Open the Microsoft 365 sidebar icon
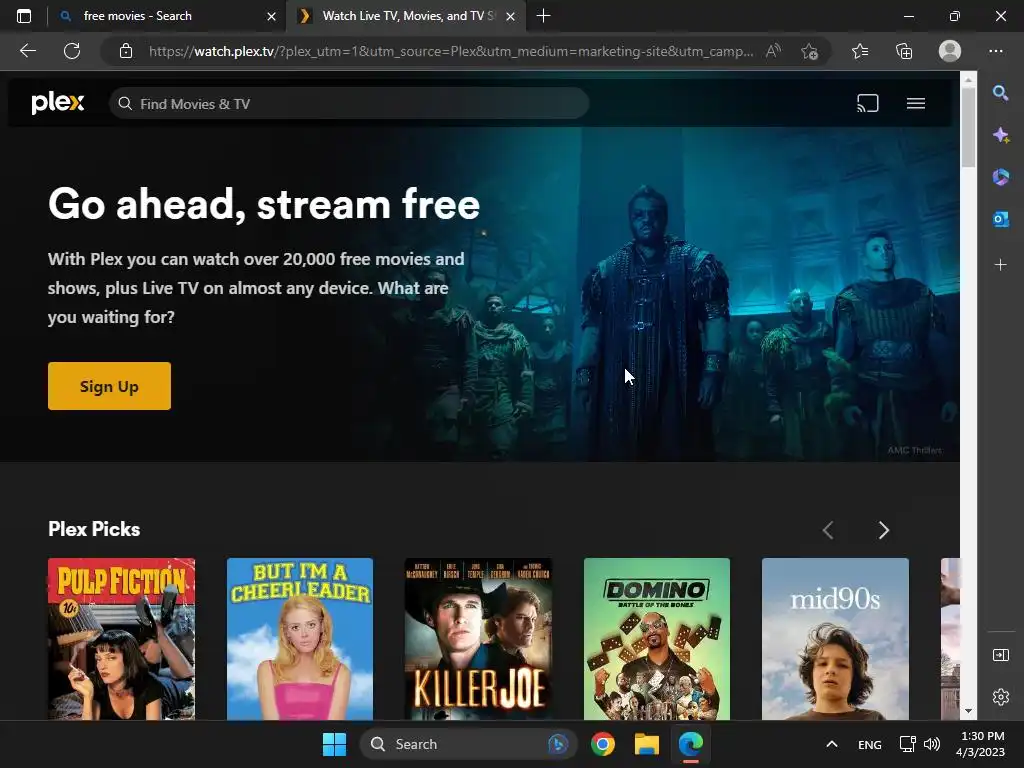Screen dimensions: 1024x768 [x=1000, y=177]
